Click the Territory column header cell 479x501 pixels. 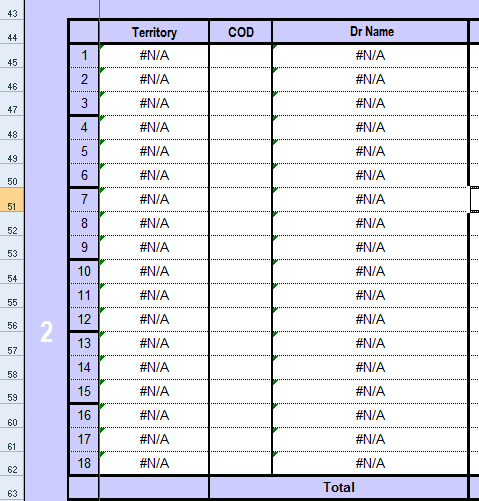[154, 32]
